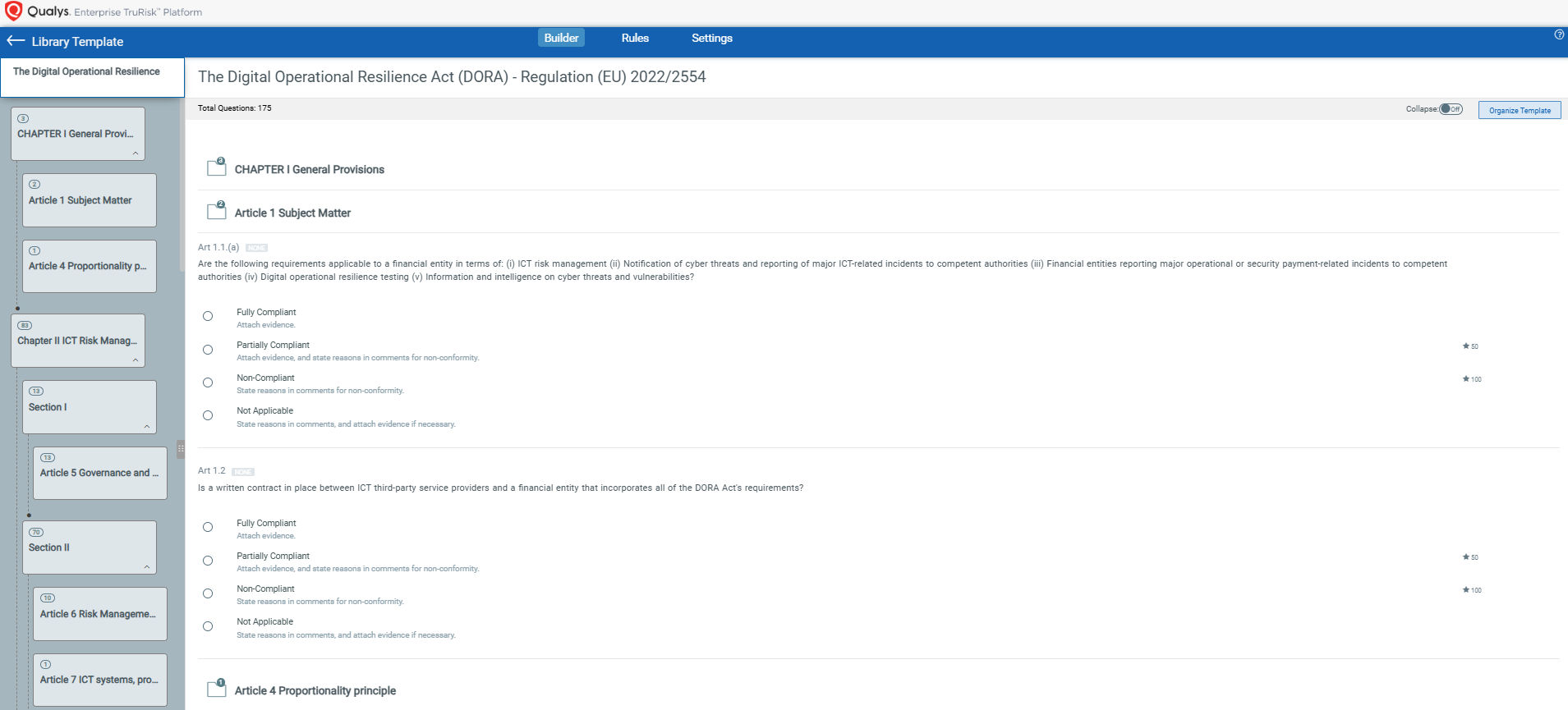The height and width of the screenshot is (710, 1568).
Task: Open Article 1 Subject Matter in sidebar
Action: click(x=90, y=199)
